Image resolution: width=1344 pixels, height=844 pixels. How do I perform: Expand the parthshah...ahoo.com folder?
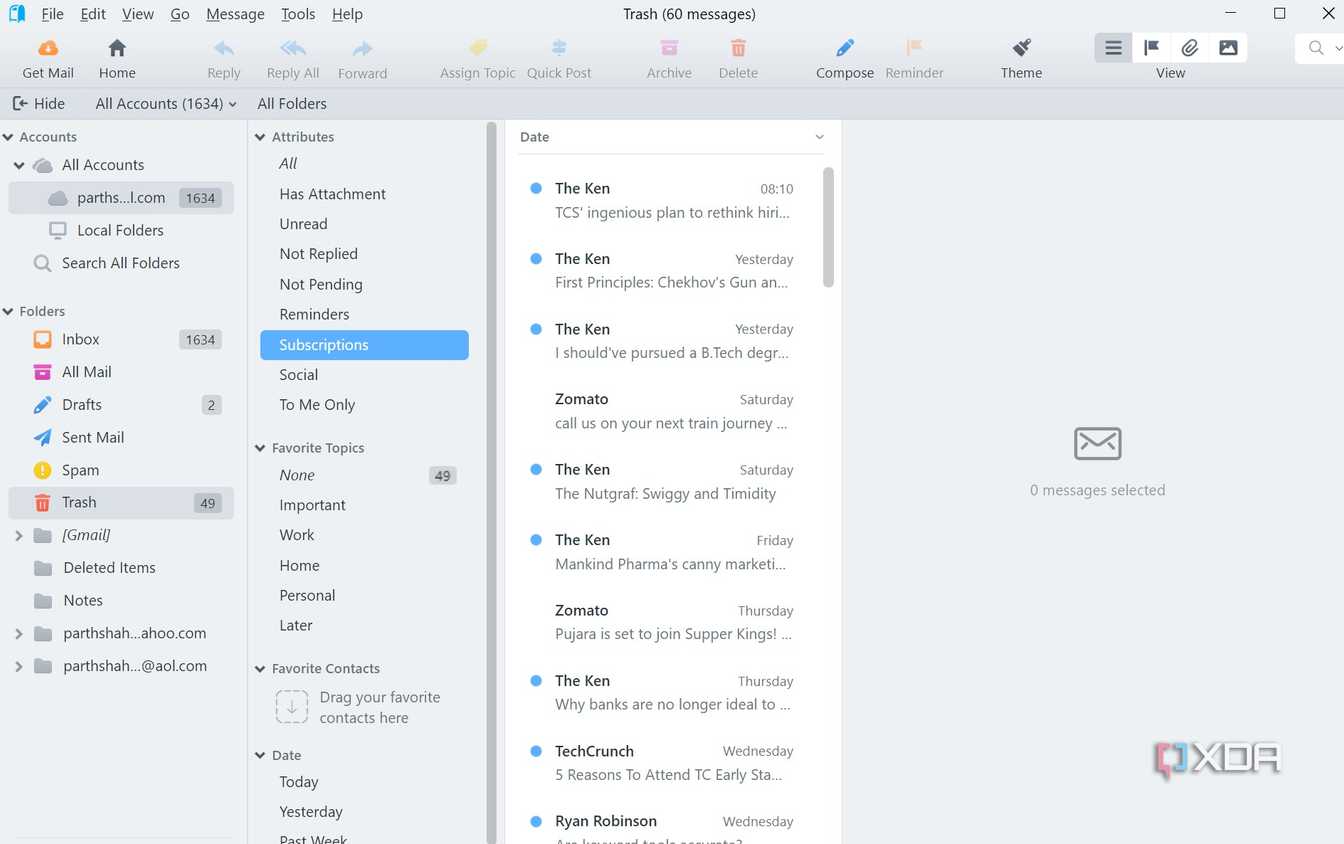(18, 634)
